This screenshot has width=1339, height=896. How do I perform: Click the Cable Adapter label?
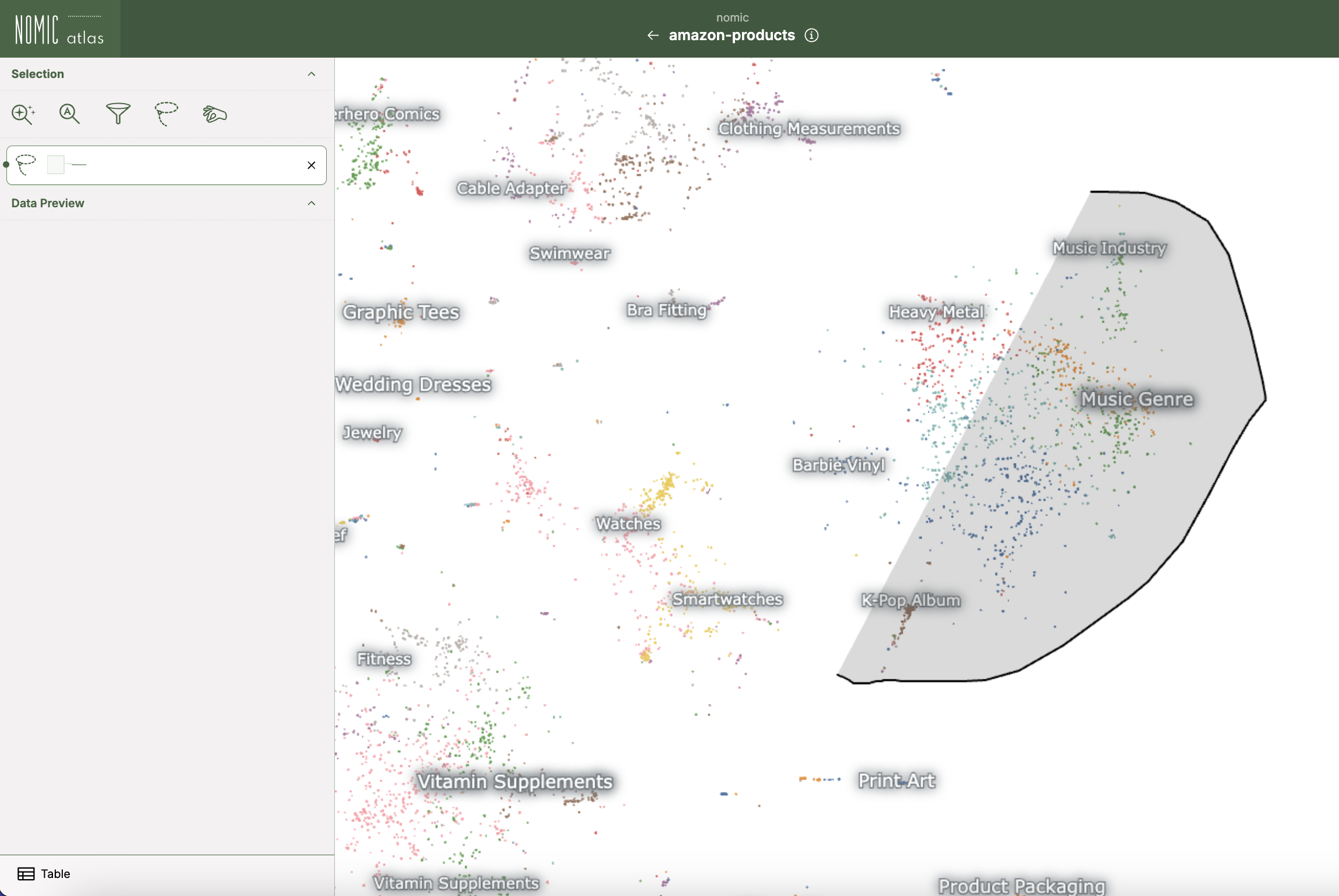pyautogui.click(x=511, y=188)
